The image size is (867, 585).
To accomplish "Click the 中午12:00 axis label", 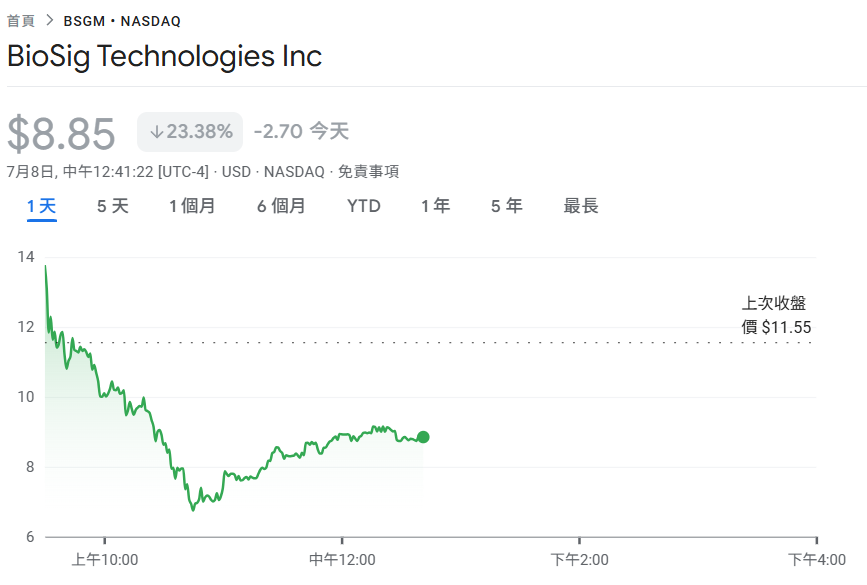I will pyautogui.click(x=342, y=560).
